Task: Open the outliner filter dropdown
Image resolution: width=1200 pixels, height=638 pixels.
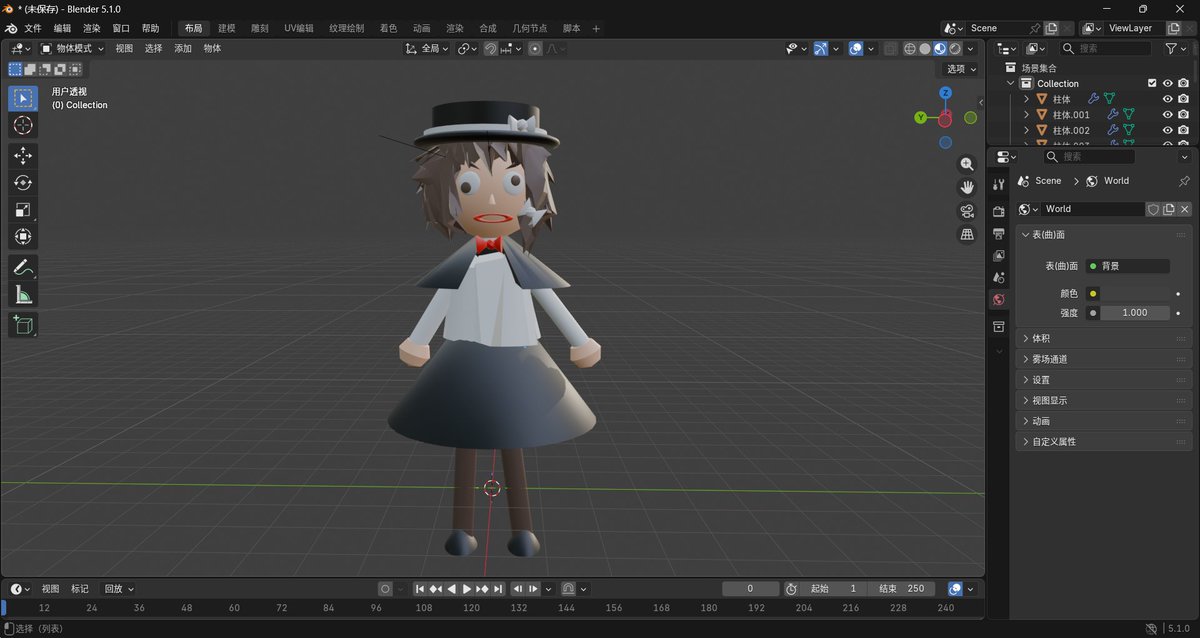Action: [1177, 48]
